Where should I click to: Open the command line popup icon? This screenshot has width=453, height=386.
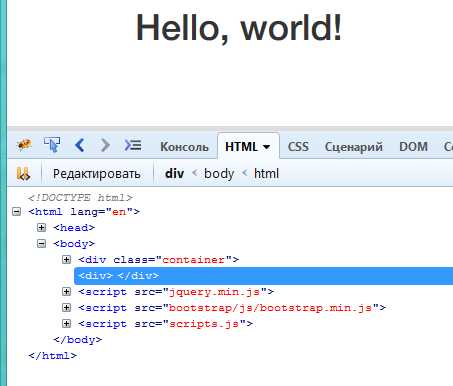(x=133, y=145)
